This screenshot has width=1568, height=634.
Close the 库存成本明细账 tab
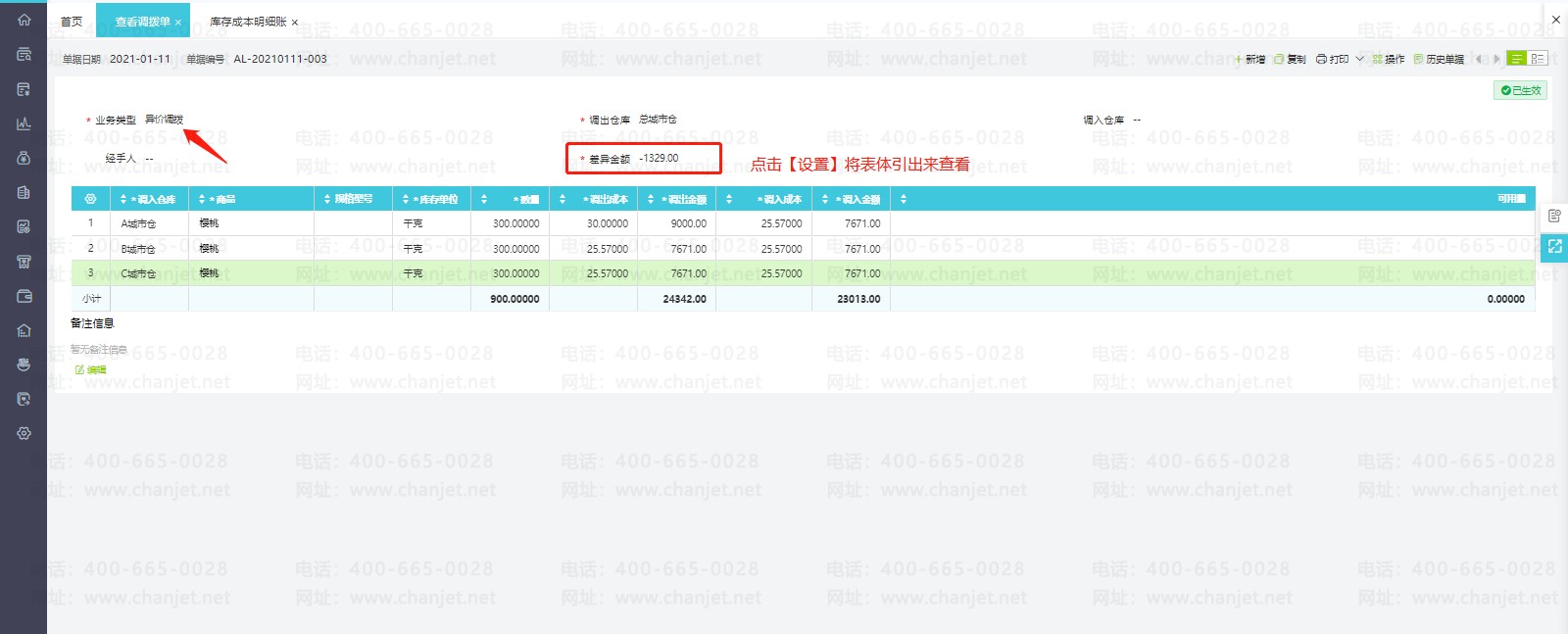294,22
